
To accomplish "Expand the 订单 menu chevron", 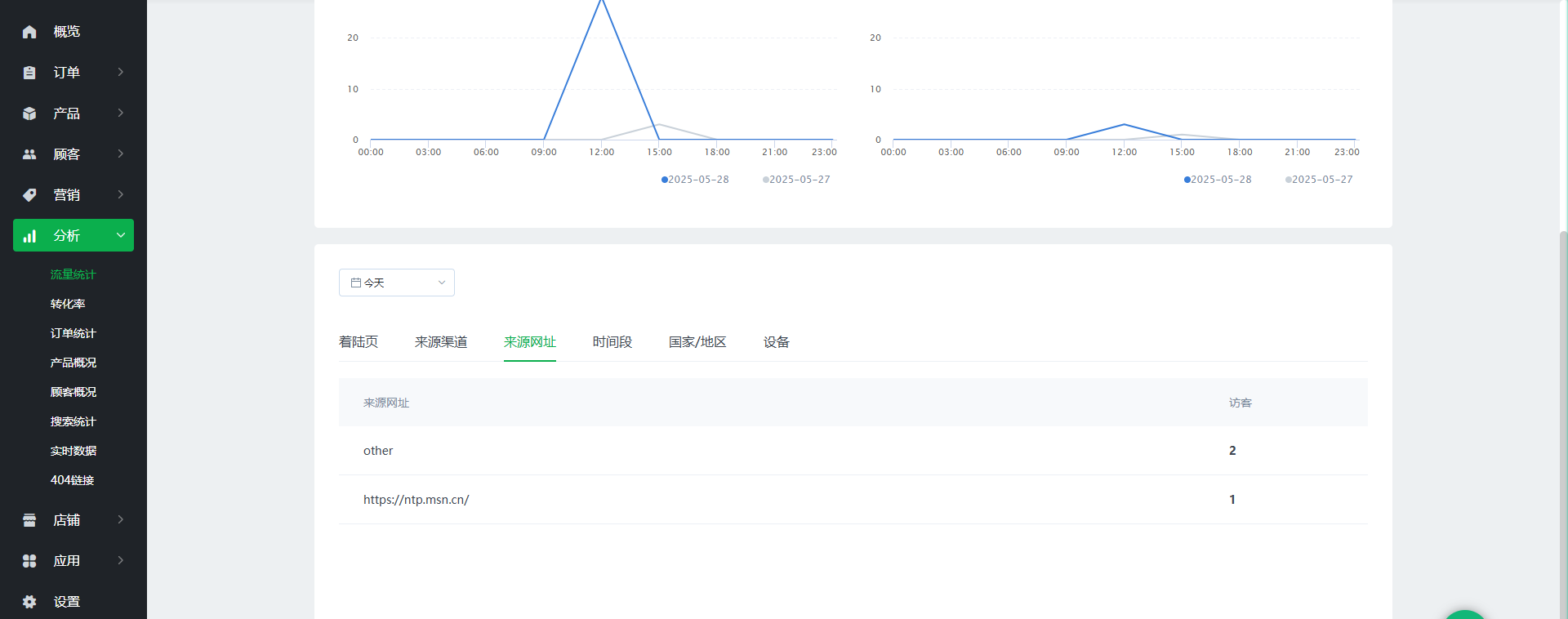I will coord(121,72).
